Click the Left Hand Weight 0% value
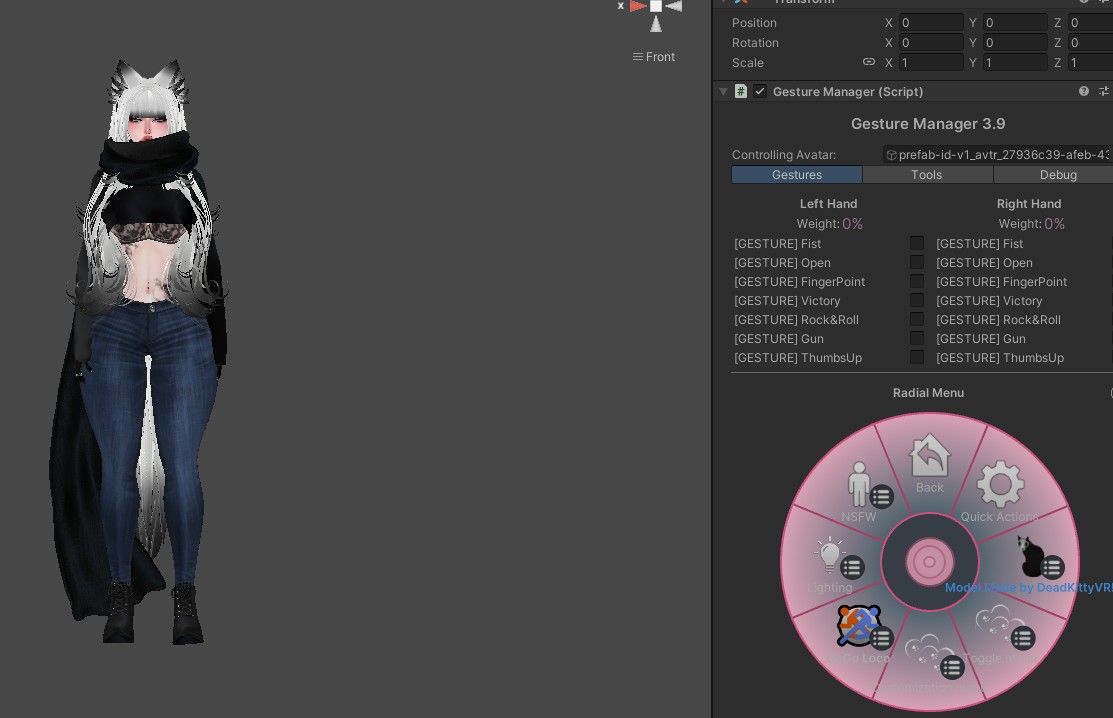 click(852, 223)
